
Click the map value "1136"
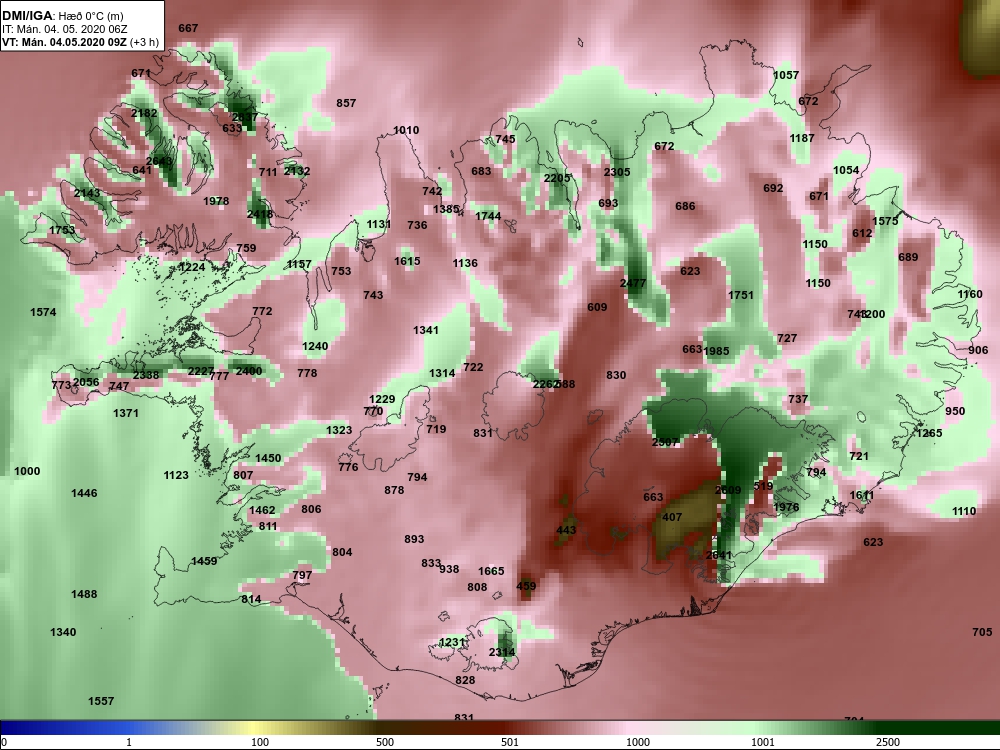tap(465, 263)
